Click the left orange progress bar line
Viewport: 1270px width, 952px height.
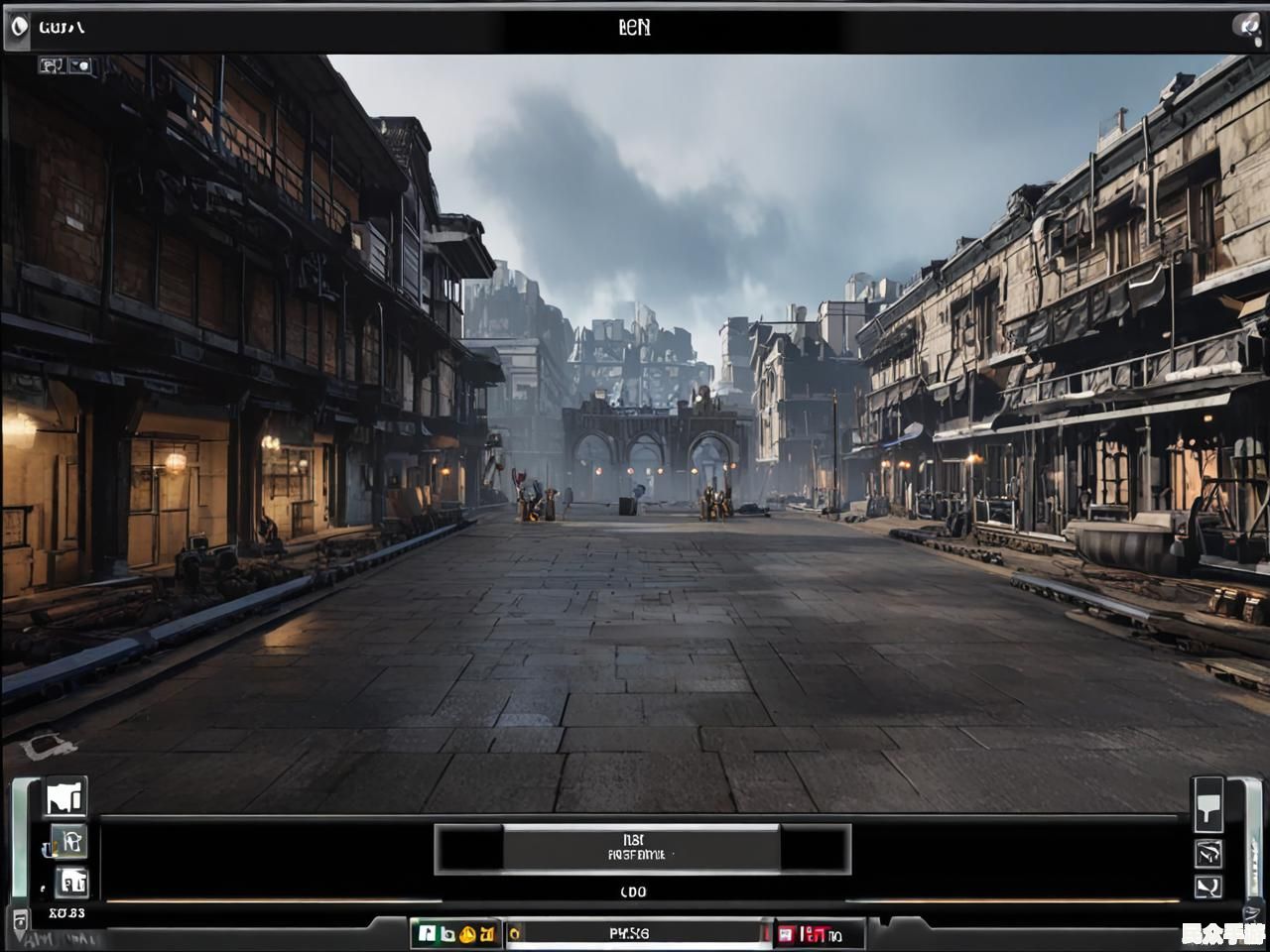[x=268, y=901]
